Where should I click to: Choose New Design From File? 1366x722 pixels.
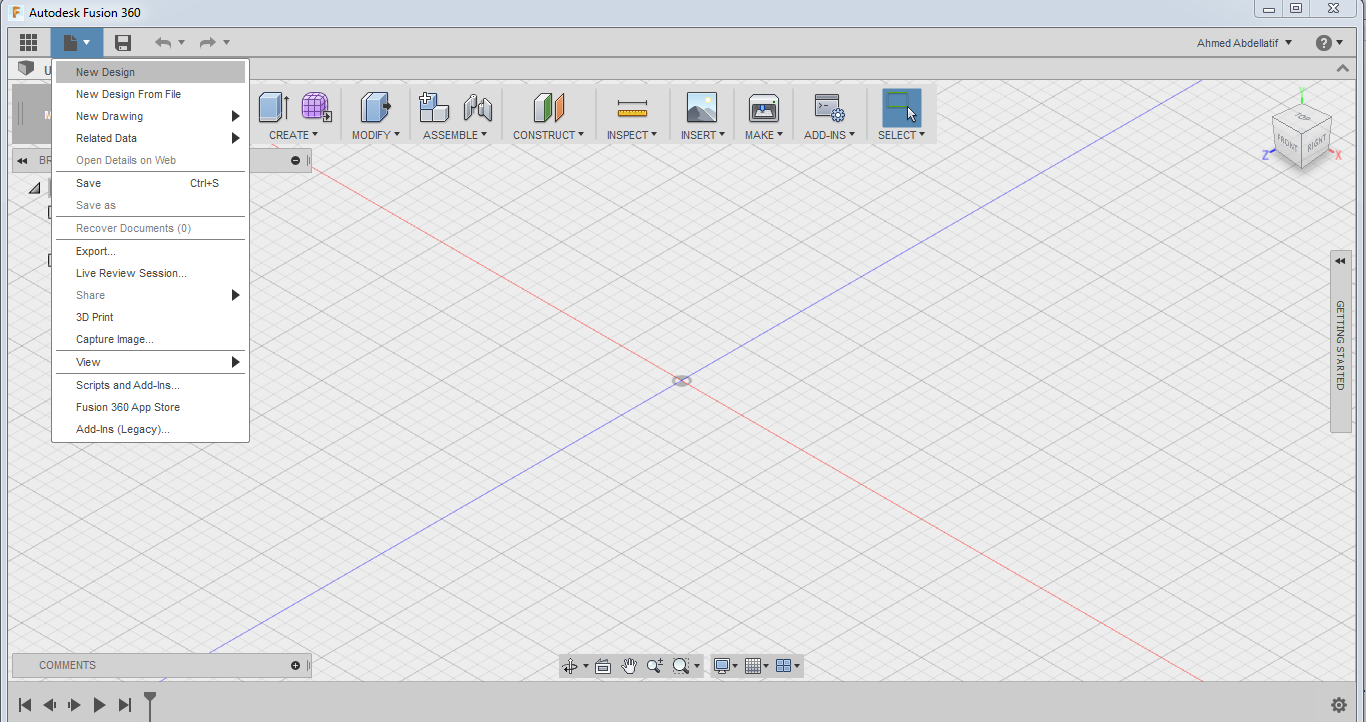[x=150, y=94]
